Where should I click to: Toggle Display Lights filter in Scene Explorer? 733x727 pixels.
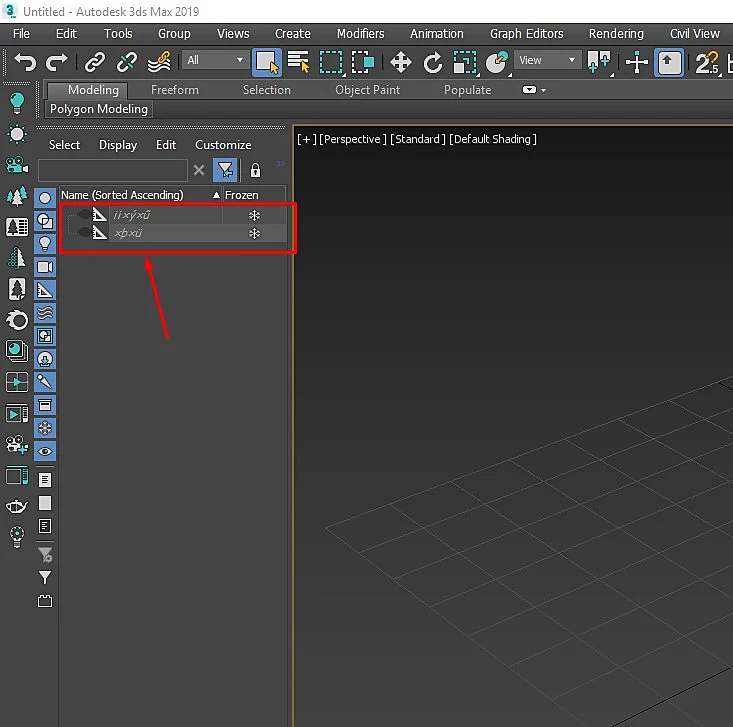pyautogui.click(x=45, y=244)
